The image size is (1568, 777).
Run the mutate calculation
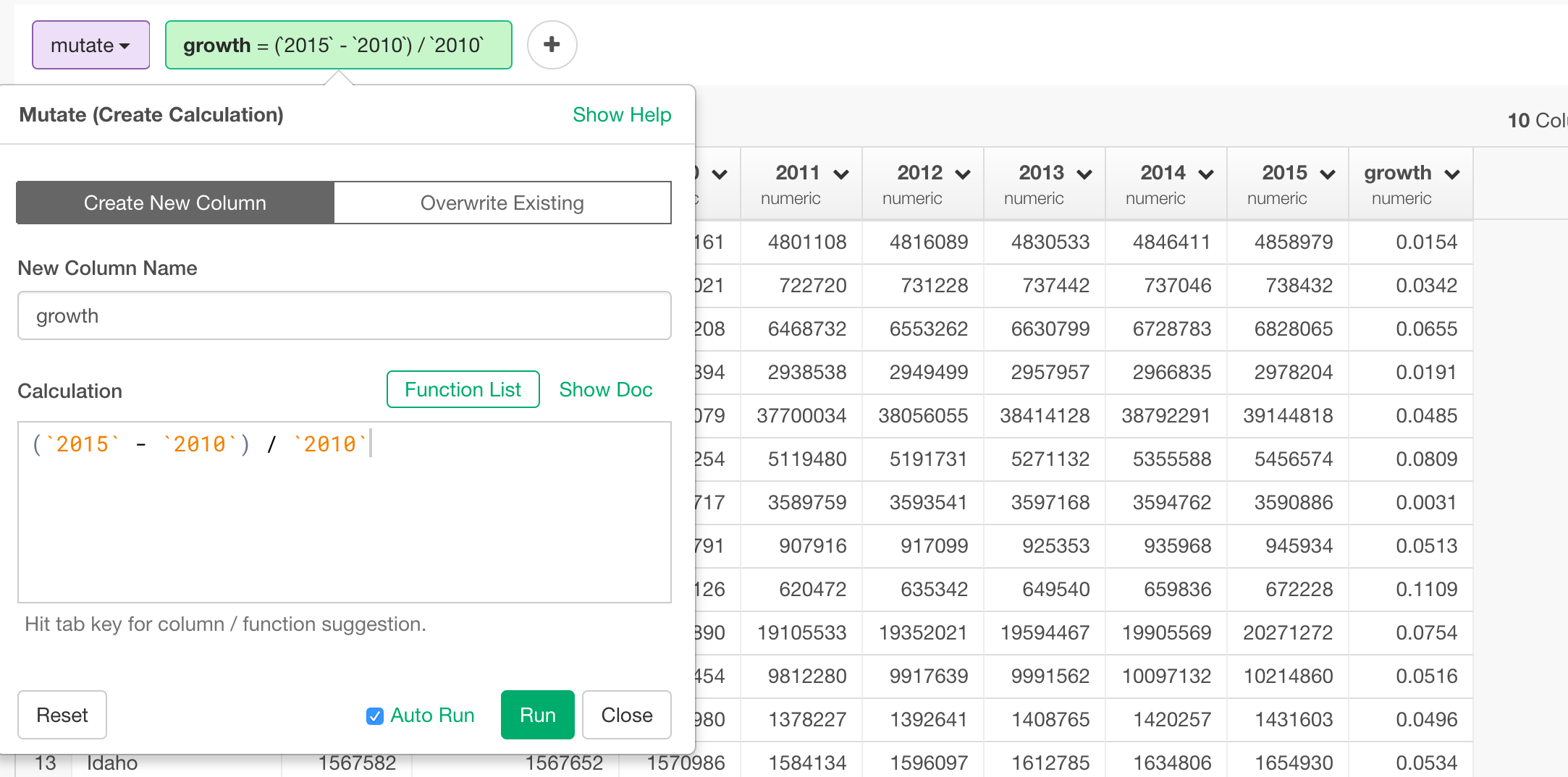pyautogui.click(x=536, y=715)
